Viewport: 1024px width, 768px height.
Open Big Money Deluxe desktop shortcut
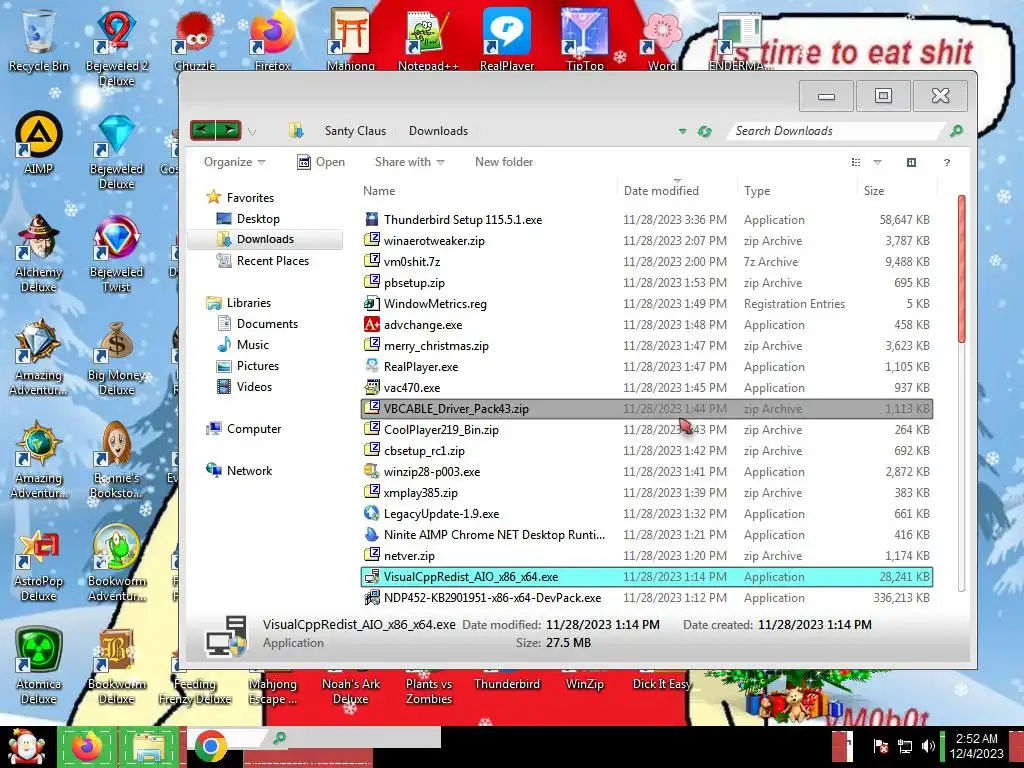tap(116, 357)
